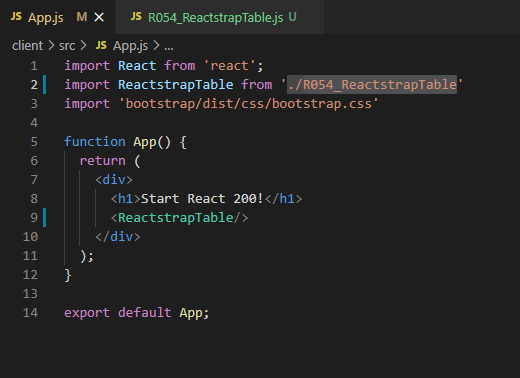
Task: Click JS icon in breadcrumb path
Action: point(101,45)
